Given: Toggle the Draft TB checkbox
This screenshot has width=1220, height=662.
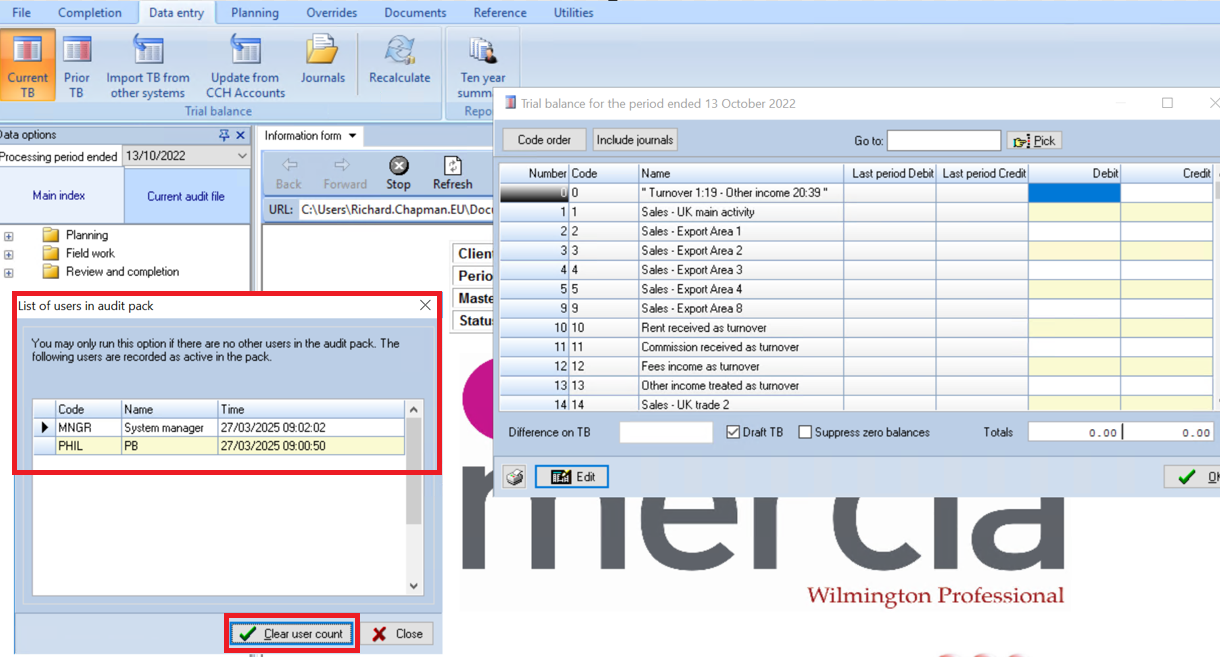Looking at the screenshot, I should click(733, 433).
